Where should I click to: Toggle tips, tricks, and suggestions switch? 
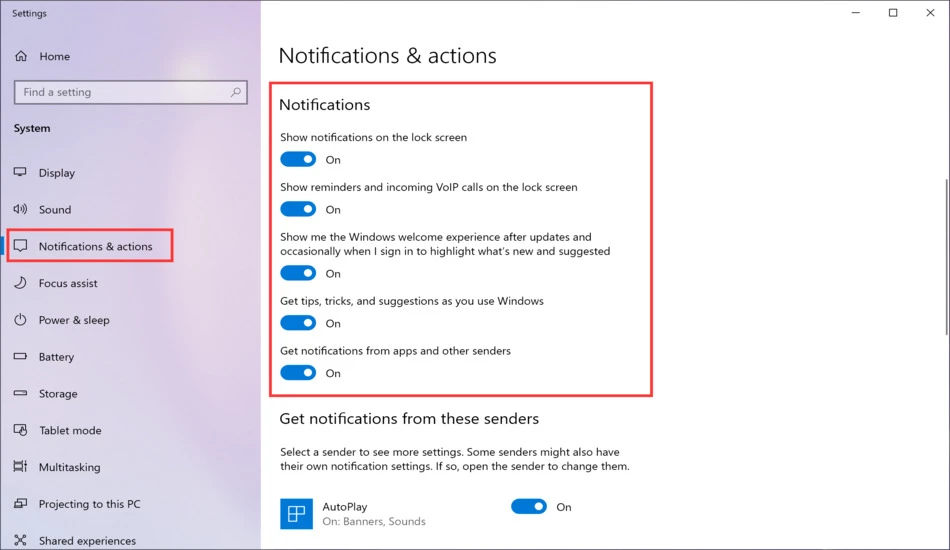(x=298, y=323)
